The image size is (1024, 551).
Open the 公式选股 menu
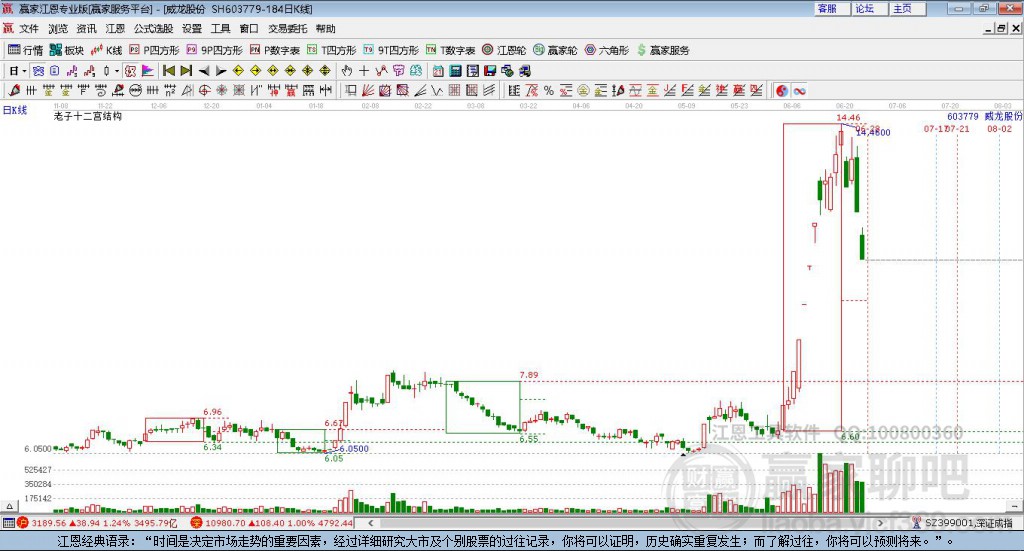pos(153,29)
